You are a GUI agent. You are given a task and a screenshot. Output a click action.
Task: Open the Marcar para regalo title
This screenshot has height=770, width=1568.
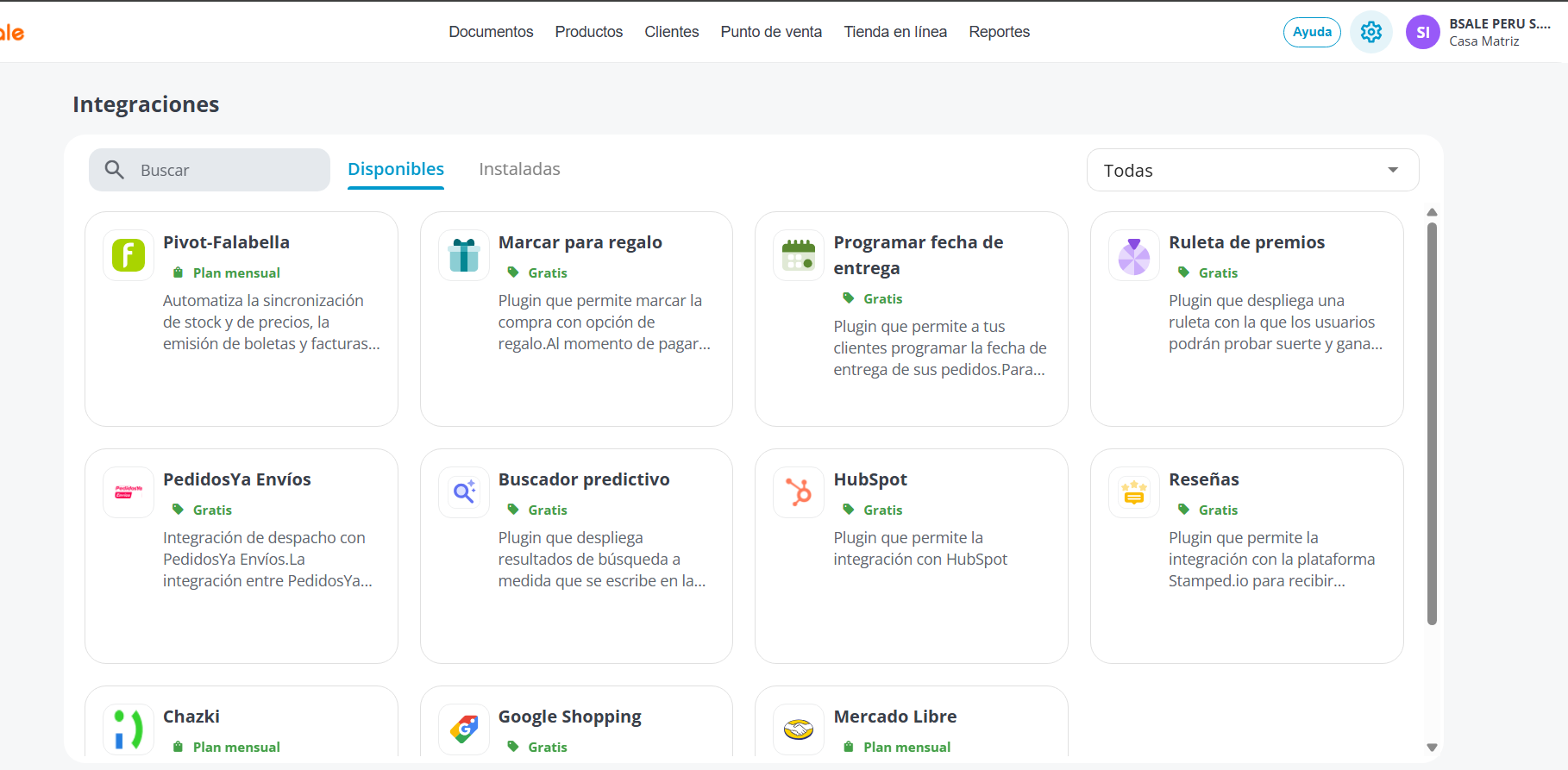[580, 242]
